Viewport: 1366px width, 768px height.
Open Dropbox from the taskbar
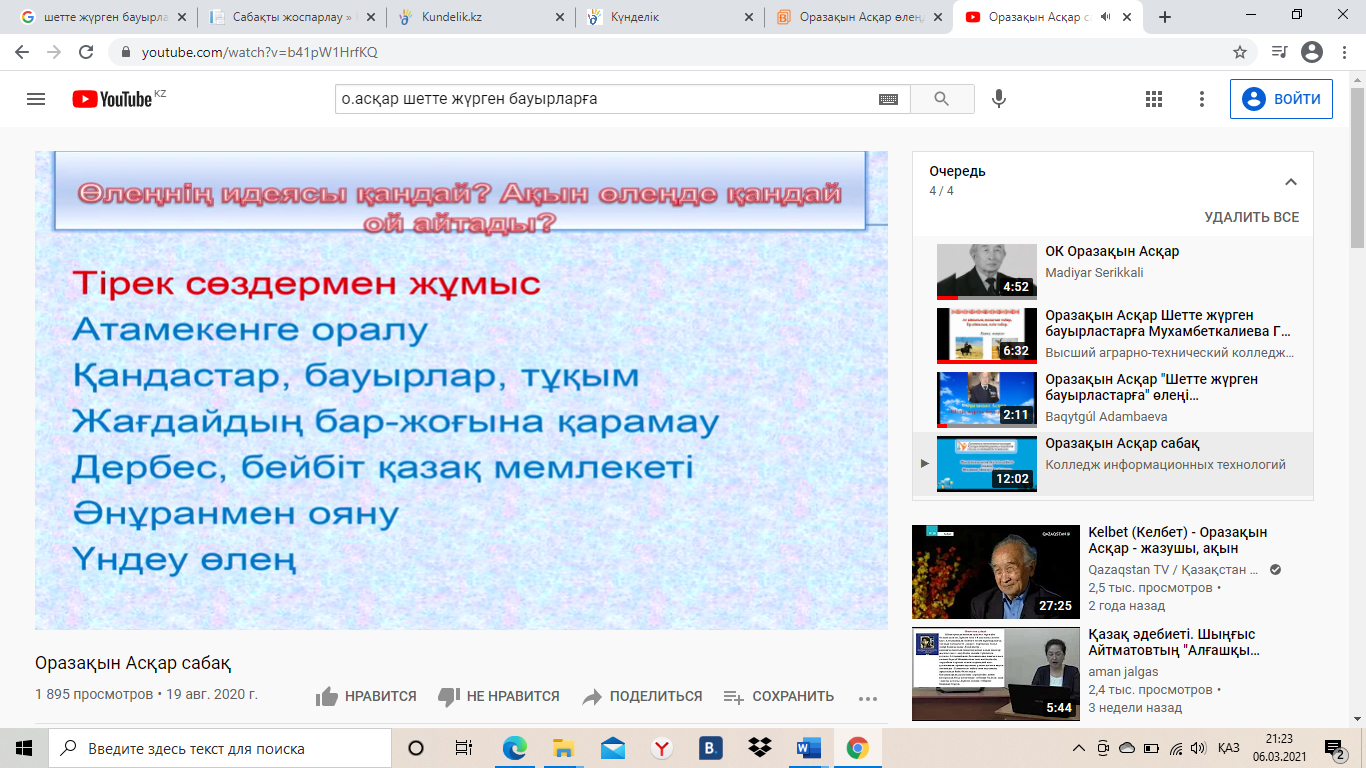pyautogui.click(x=760, y=748)
